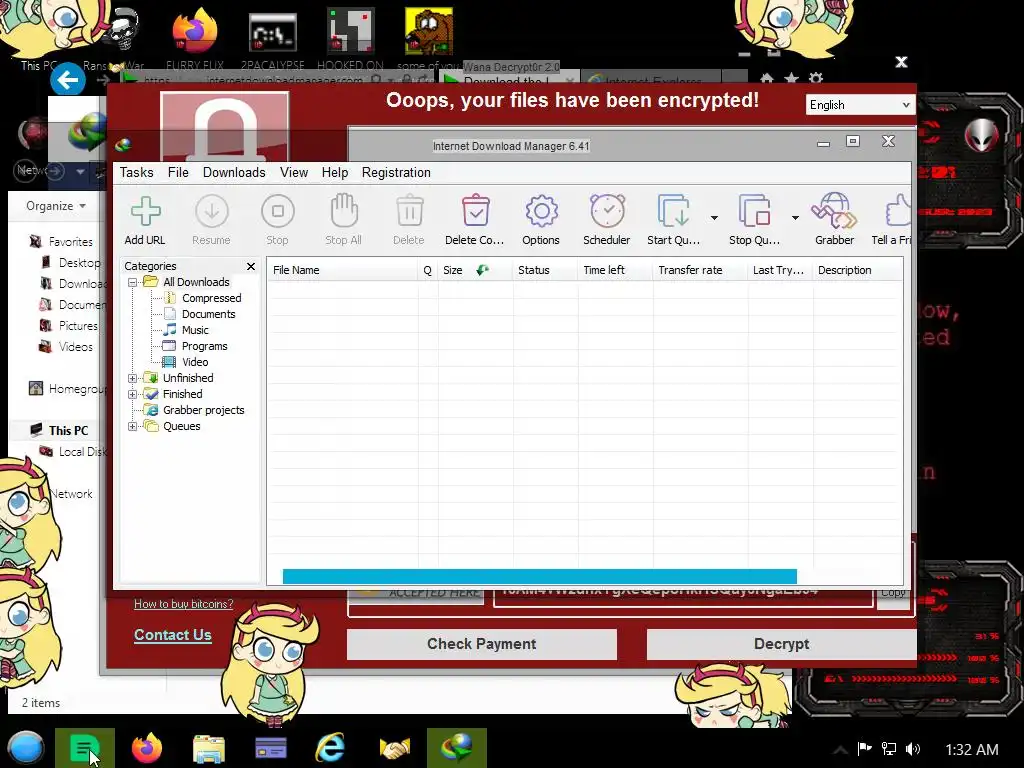Click the Add URL toolbar icon
1024x768 pixels.
[x=145, y=212]
